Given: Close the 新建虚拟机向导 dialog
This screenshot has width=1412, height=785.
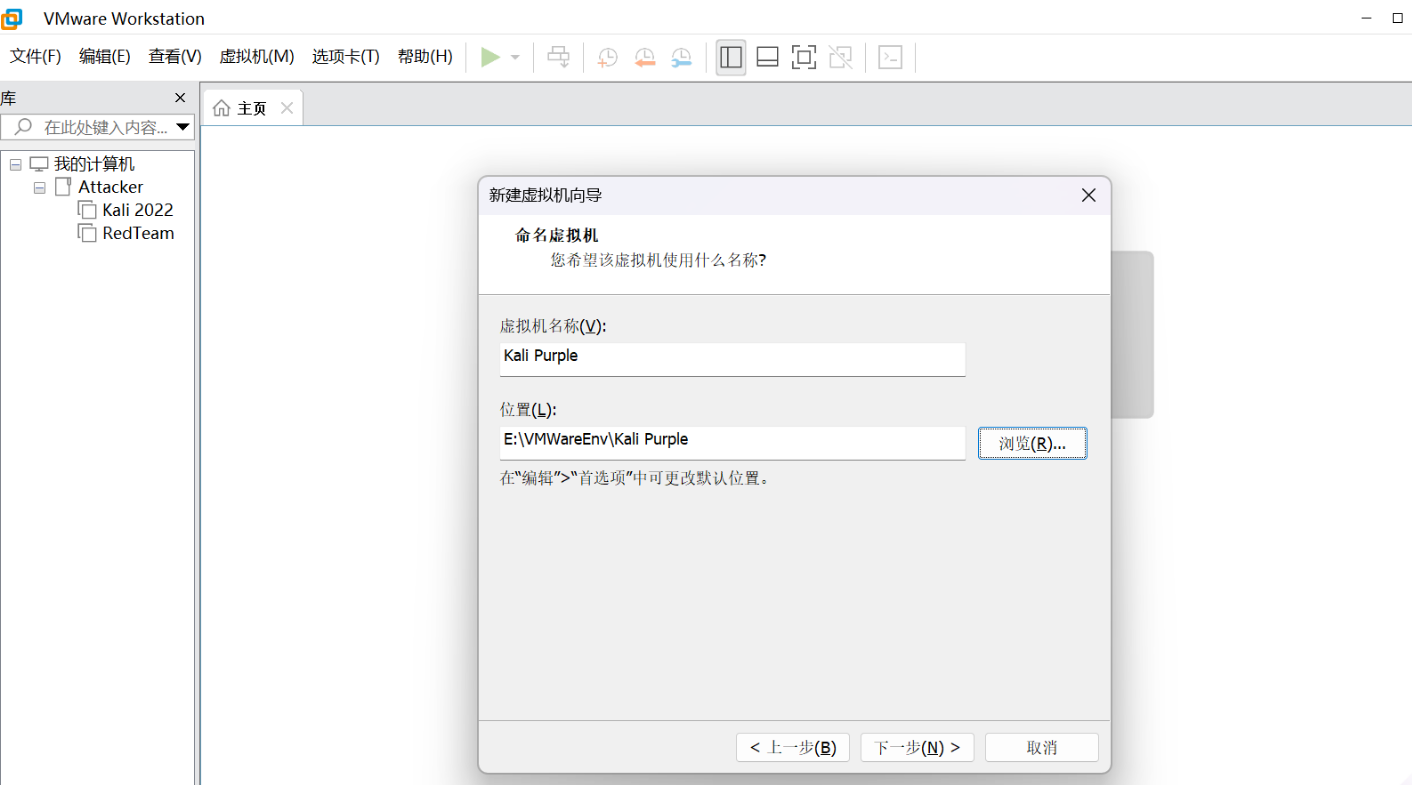Looking at the screenshot, I should [1089, 195].
